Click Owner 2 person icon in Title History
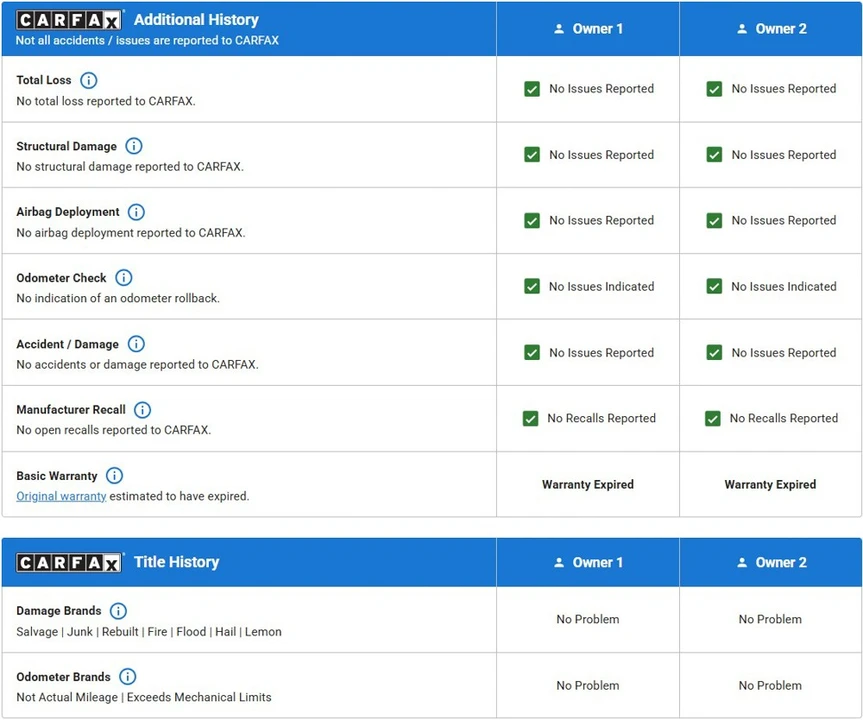Image resolution: width=863 pixels, height=720 pixels. click(x=742, y=563)
